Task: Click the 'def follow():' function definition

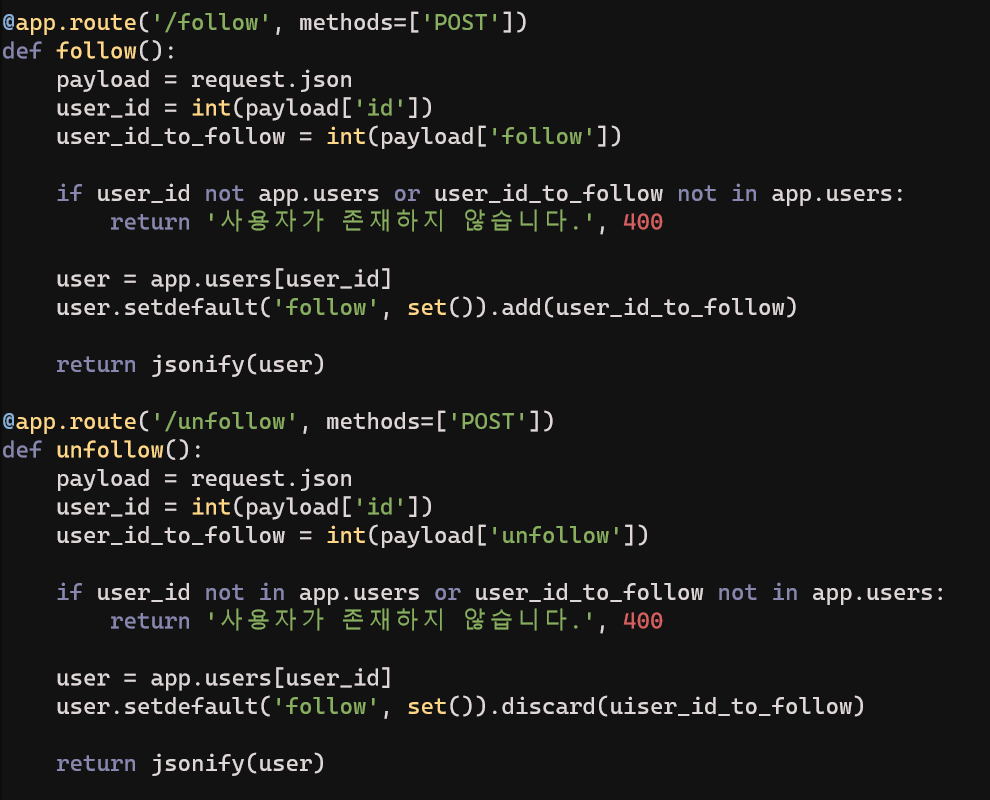Action: click(x=88, y=51)
